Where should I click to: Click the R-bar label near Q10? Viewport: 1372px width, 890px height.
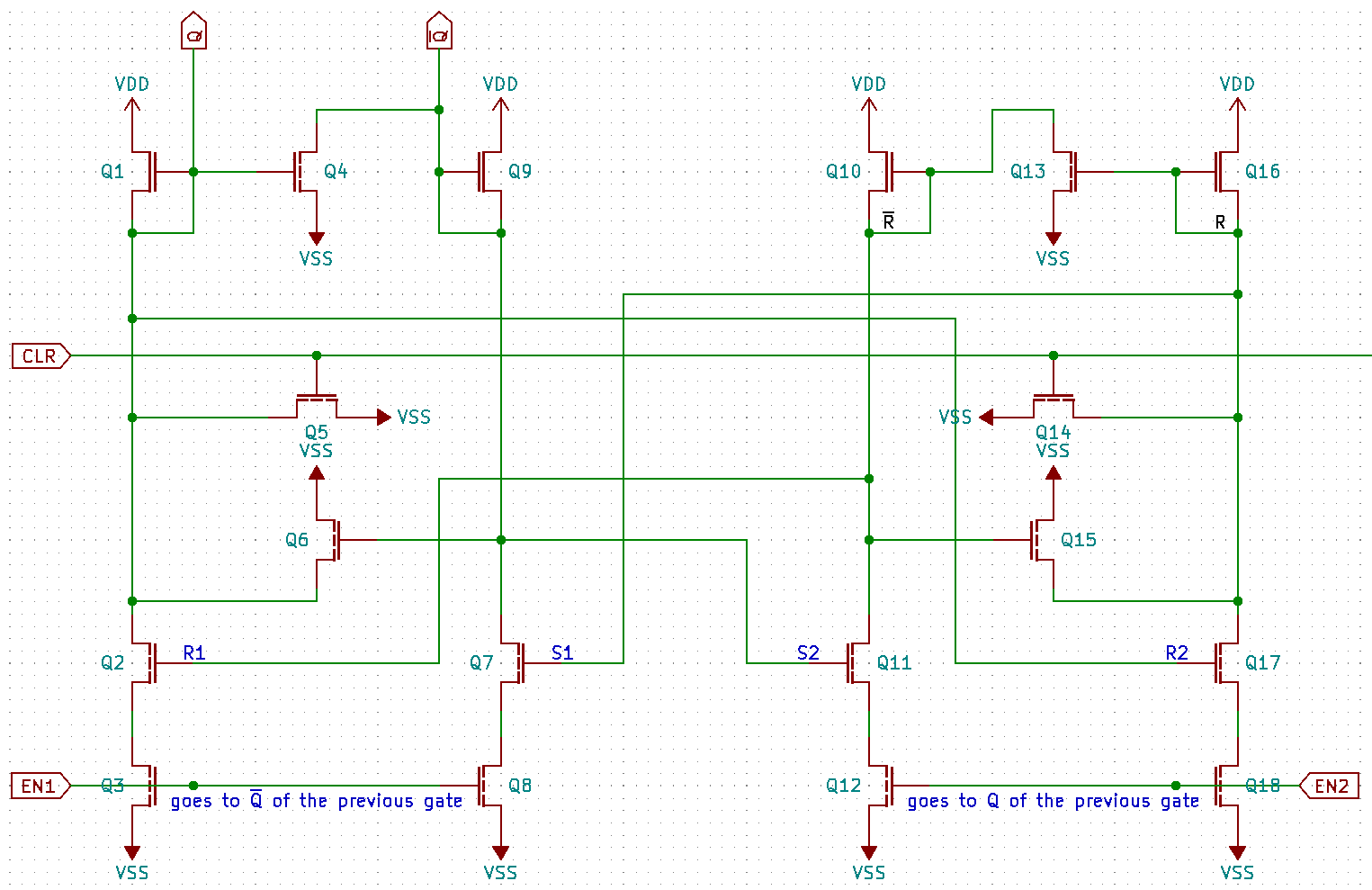coord(888,221)
